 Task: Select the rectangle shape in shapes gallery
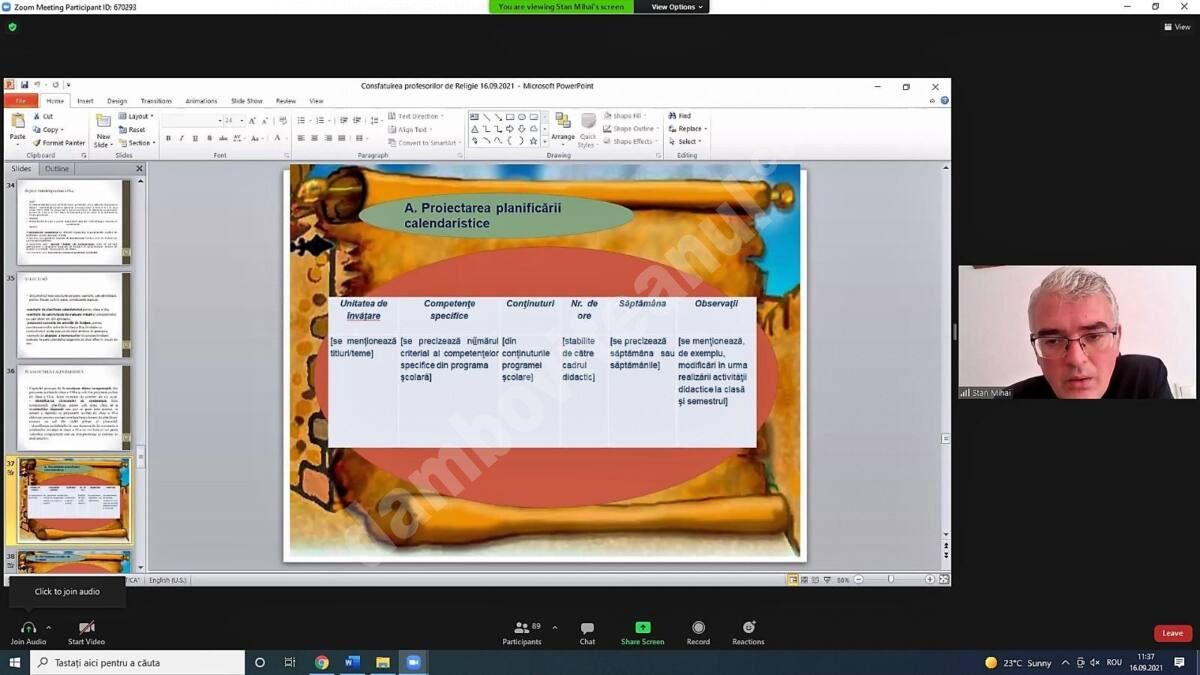510,117
